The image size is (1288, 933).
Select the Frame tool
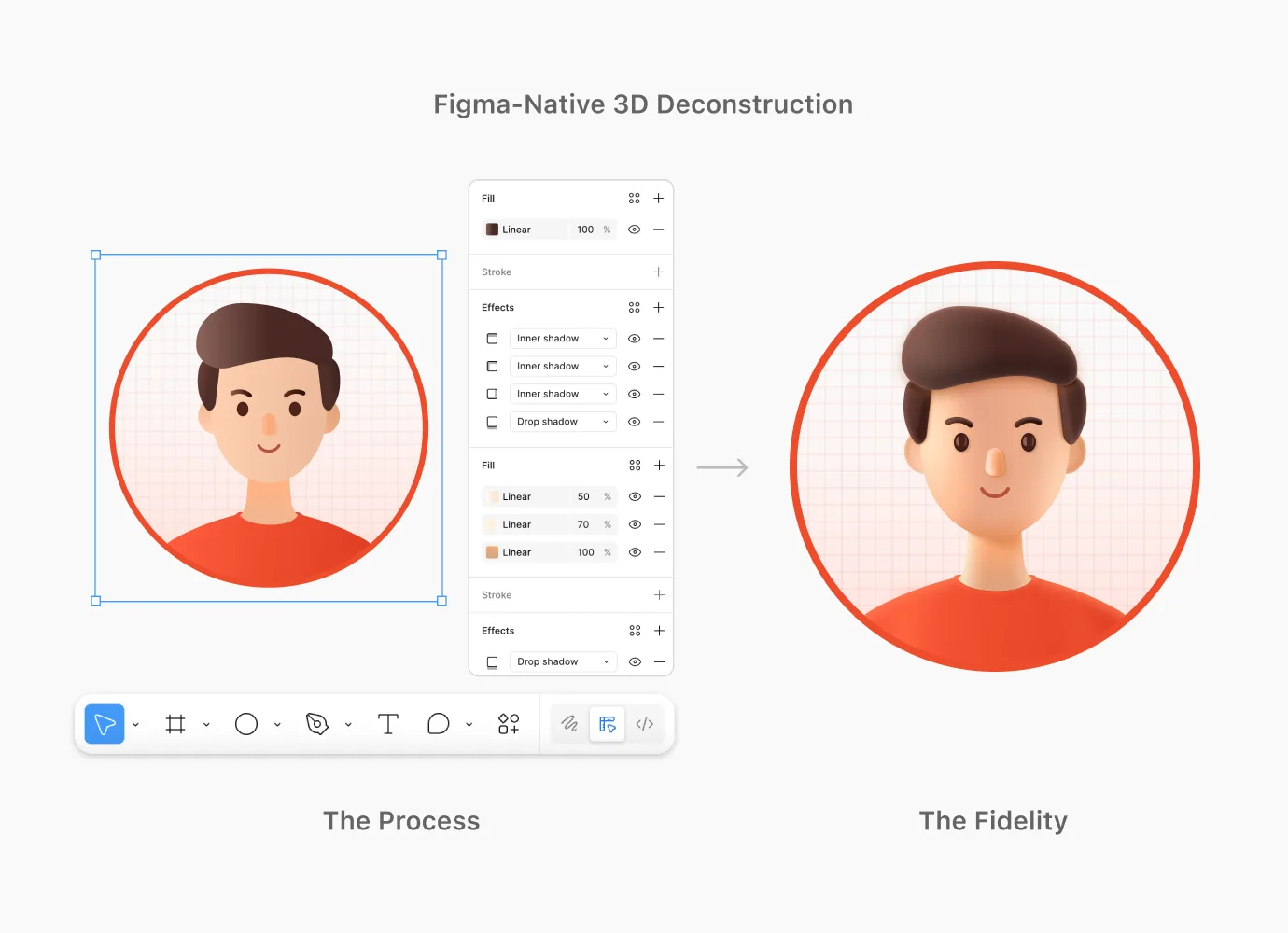pos(175,724)
